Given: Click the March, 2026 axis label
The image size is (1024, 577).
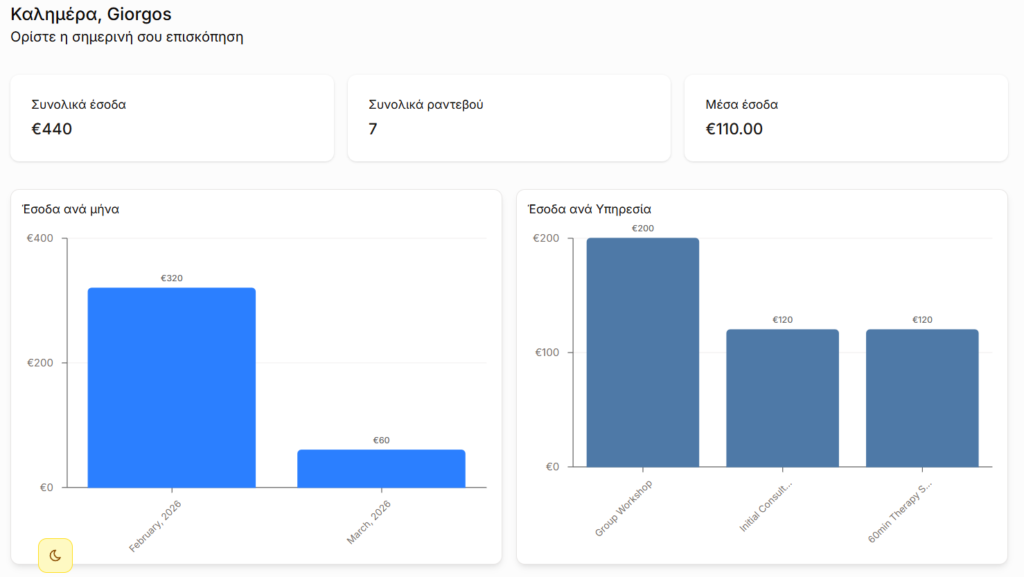Looking at the screenshot, I should [x=369, y=522].
